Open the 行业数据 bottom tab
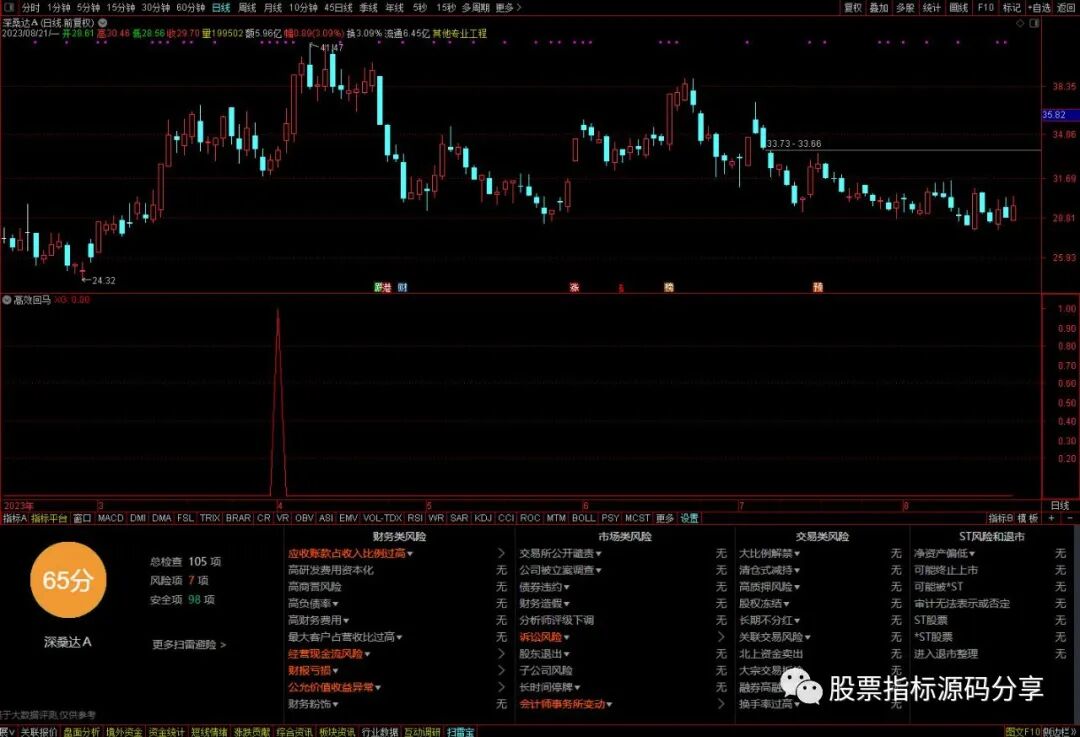This screenshot has width=1080, height=737. pos(380,731)
